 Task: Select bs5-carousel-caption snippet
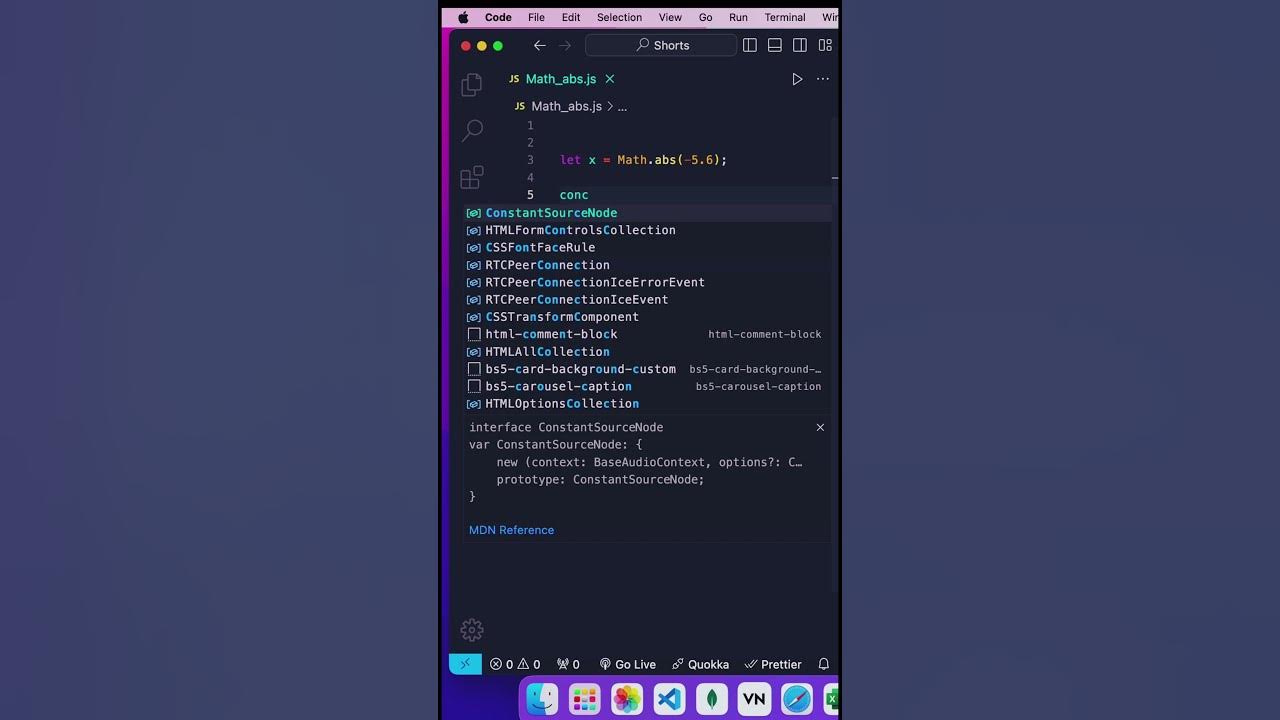click(648, 386)
